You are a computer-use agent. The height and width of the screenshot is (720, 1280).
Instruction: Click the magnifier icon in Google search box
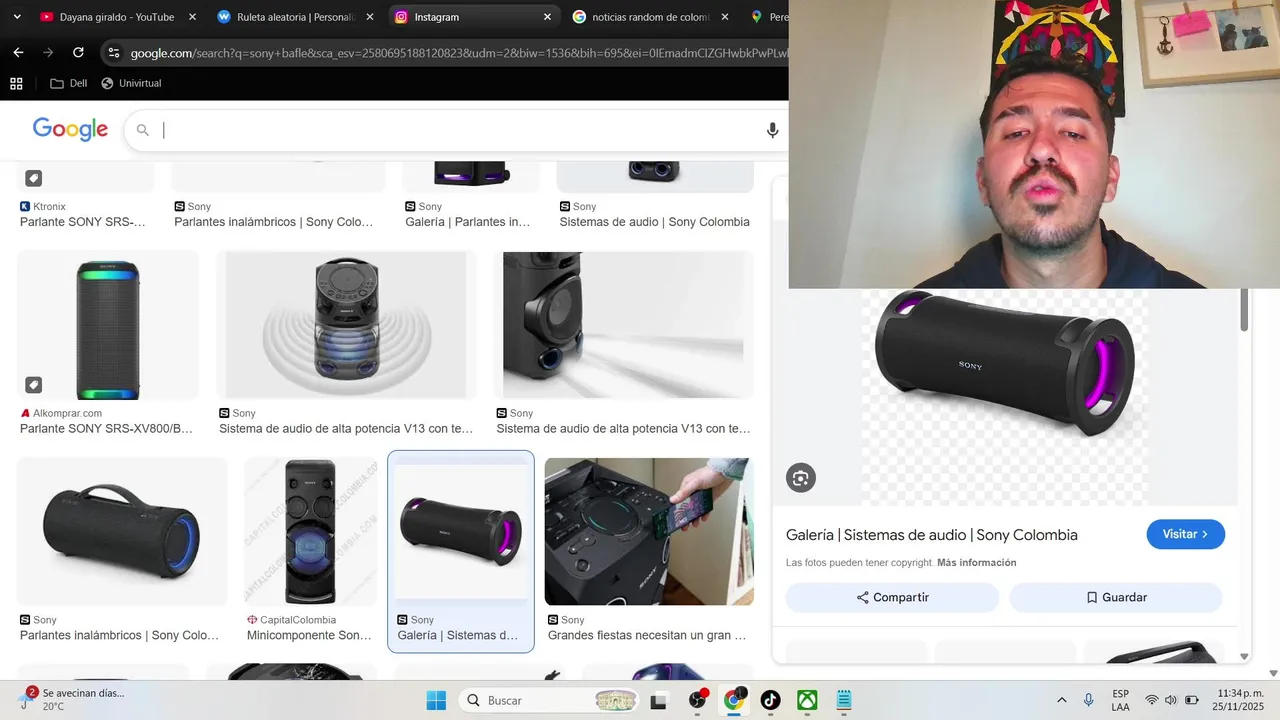tap(143, 130)
